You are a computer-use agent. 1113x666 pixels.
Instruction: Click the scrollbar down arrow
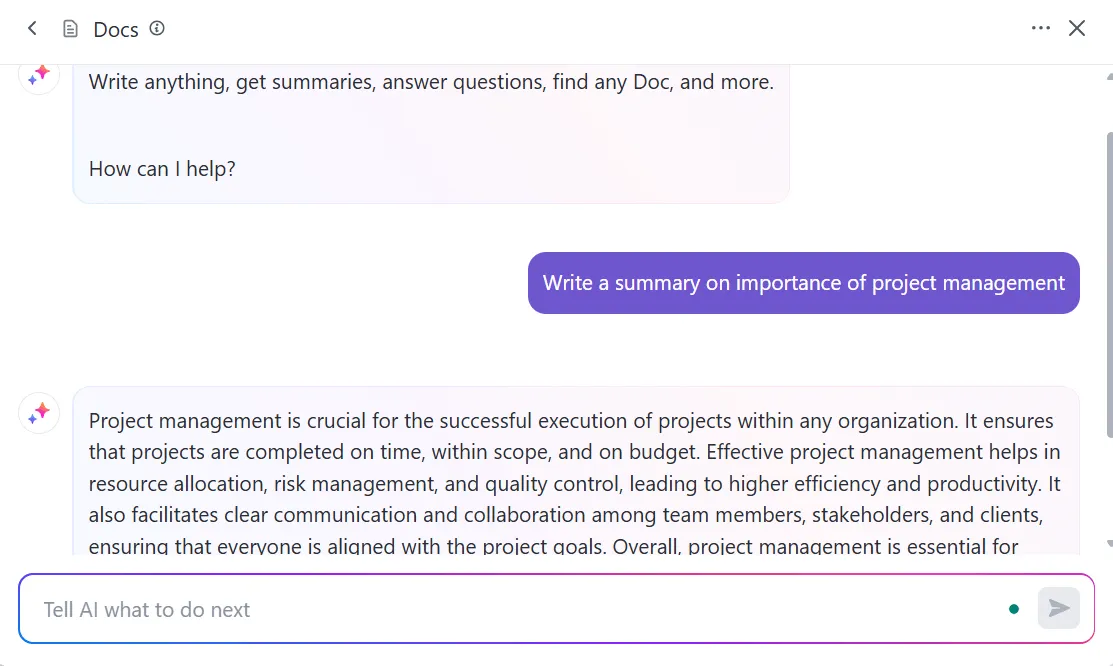1109,544
